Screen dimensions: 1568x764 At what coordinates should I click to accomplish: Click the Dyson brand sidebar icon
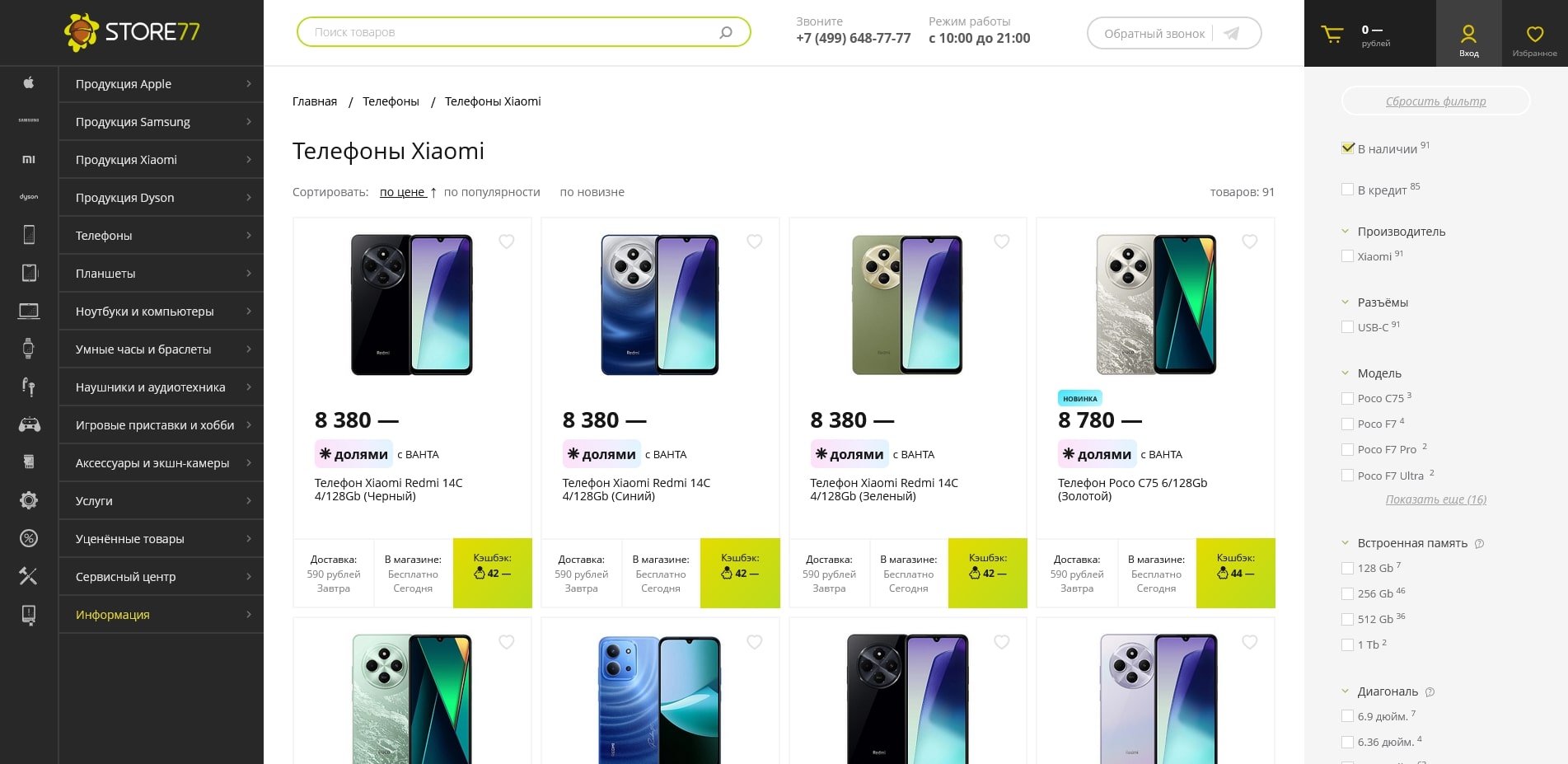point(29,197)
